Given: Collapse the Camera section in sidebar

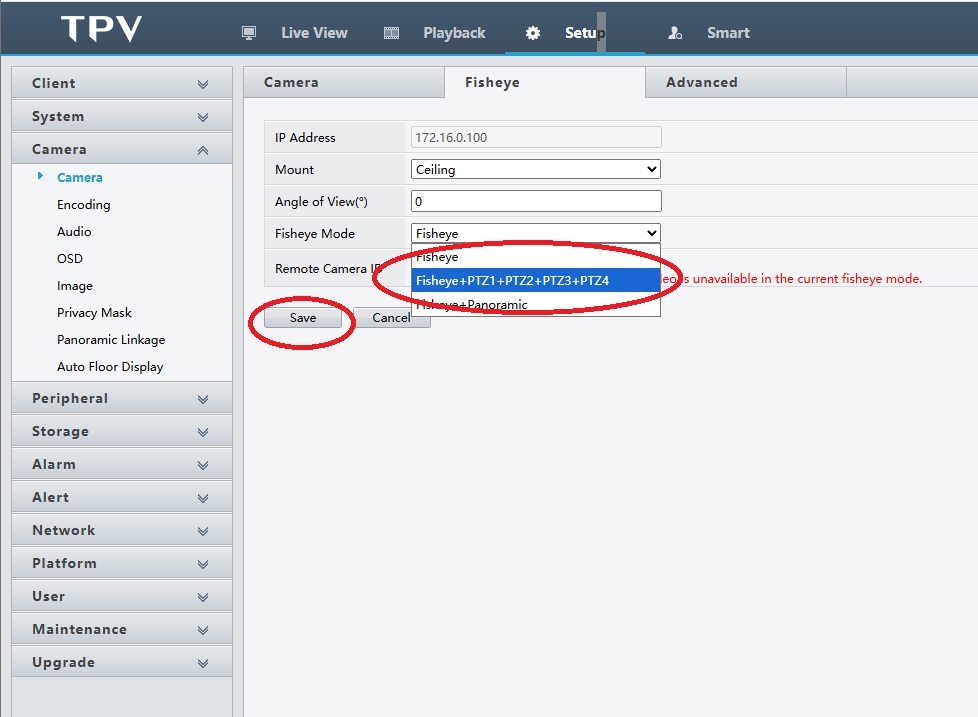Looking at the screenshot, I should point(203,150).
